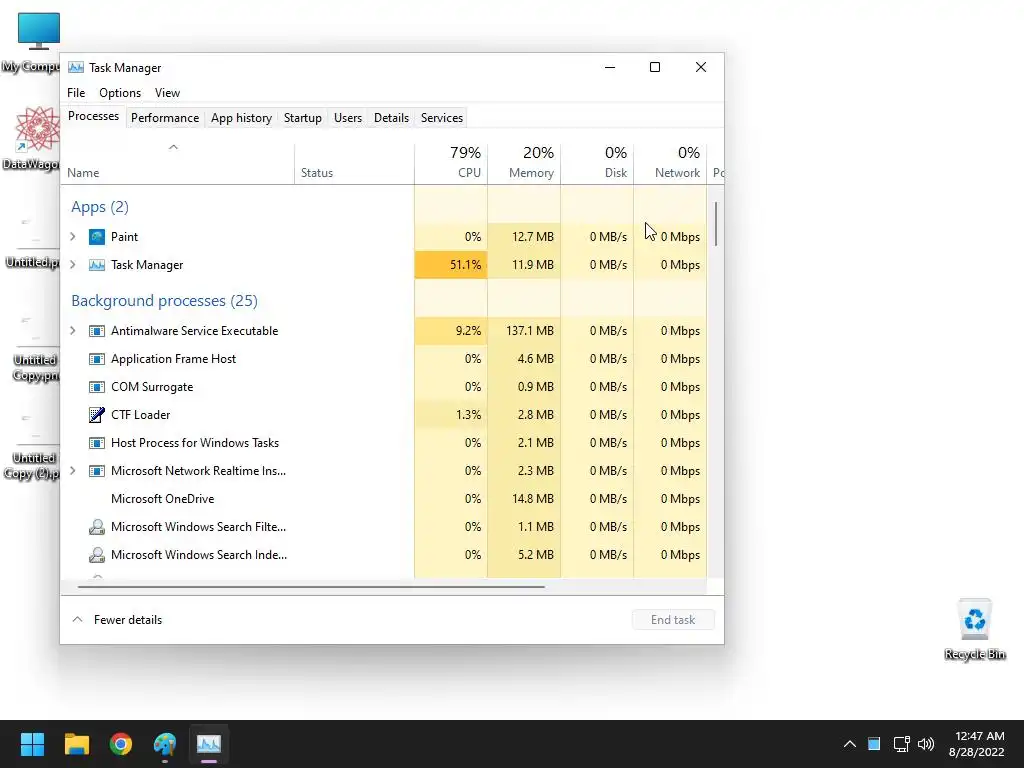The height and width of the screenshot is (768, 1024).
Task: Open the Windows Start menu
Action: (32, 744)
